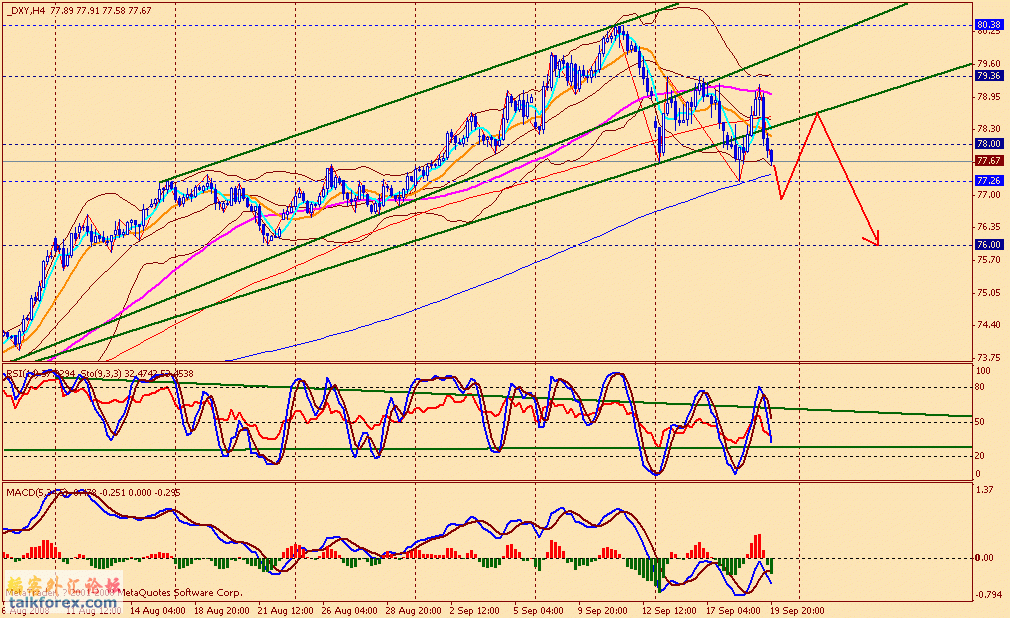Viewport: 1010px width, 618px height.
Task: Click the 1.37 MACD scale value
Action: (x=985, y=490)
